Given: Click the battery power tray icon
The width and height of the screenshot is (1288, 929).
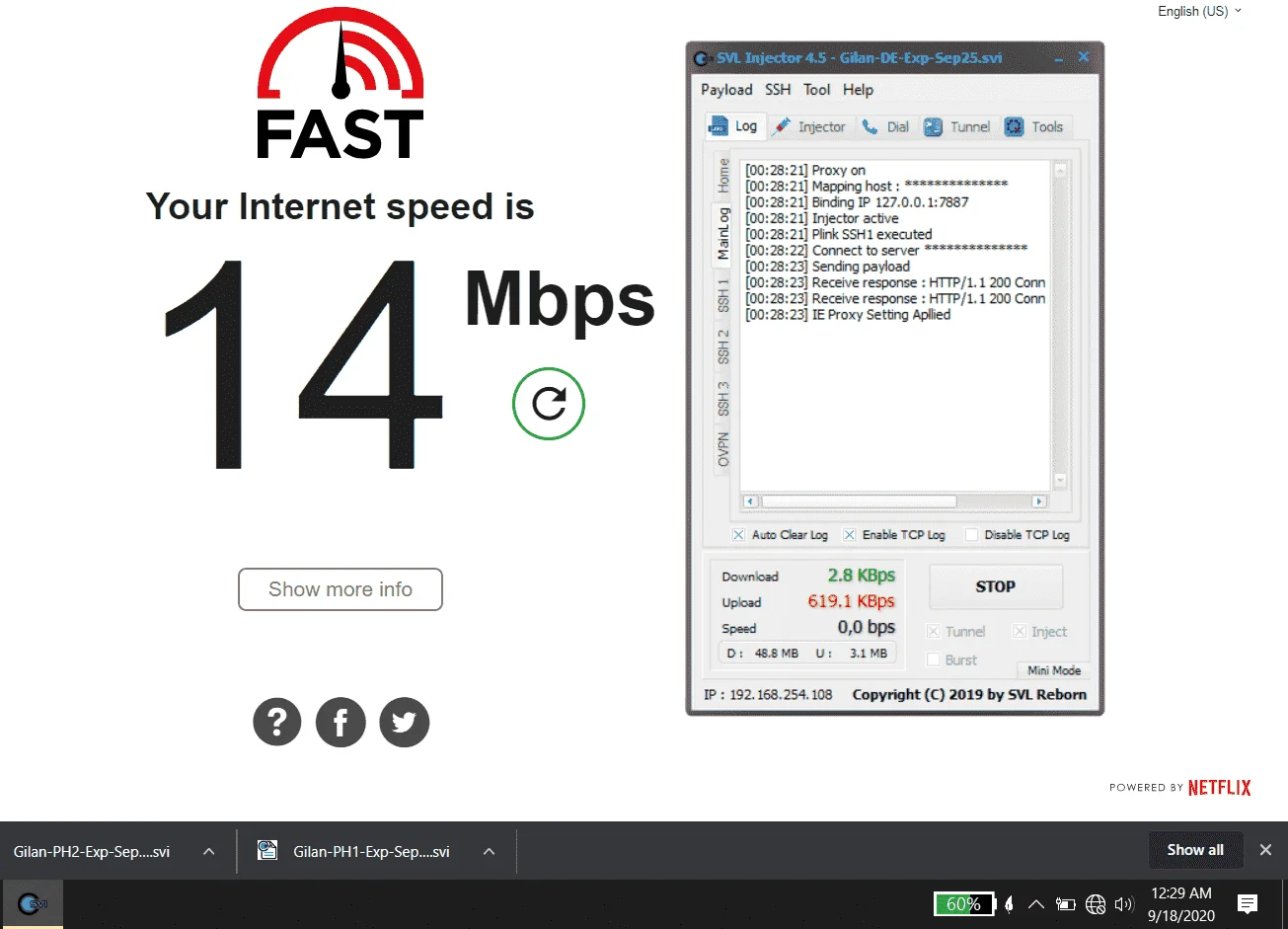Looking at the screenshot, I should (1066, 904).
